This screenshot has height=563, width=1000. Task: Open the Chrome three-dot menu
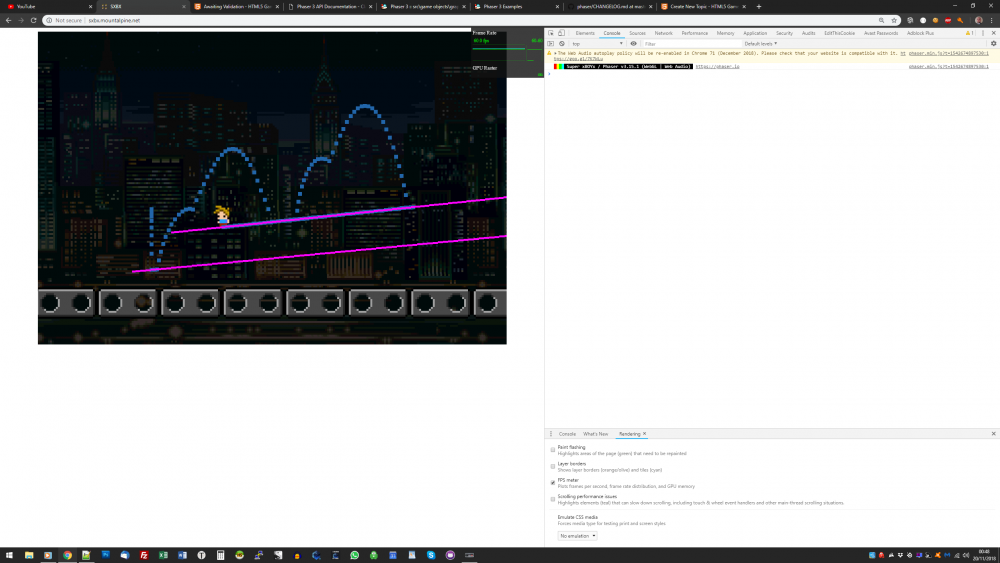[991, 20]
